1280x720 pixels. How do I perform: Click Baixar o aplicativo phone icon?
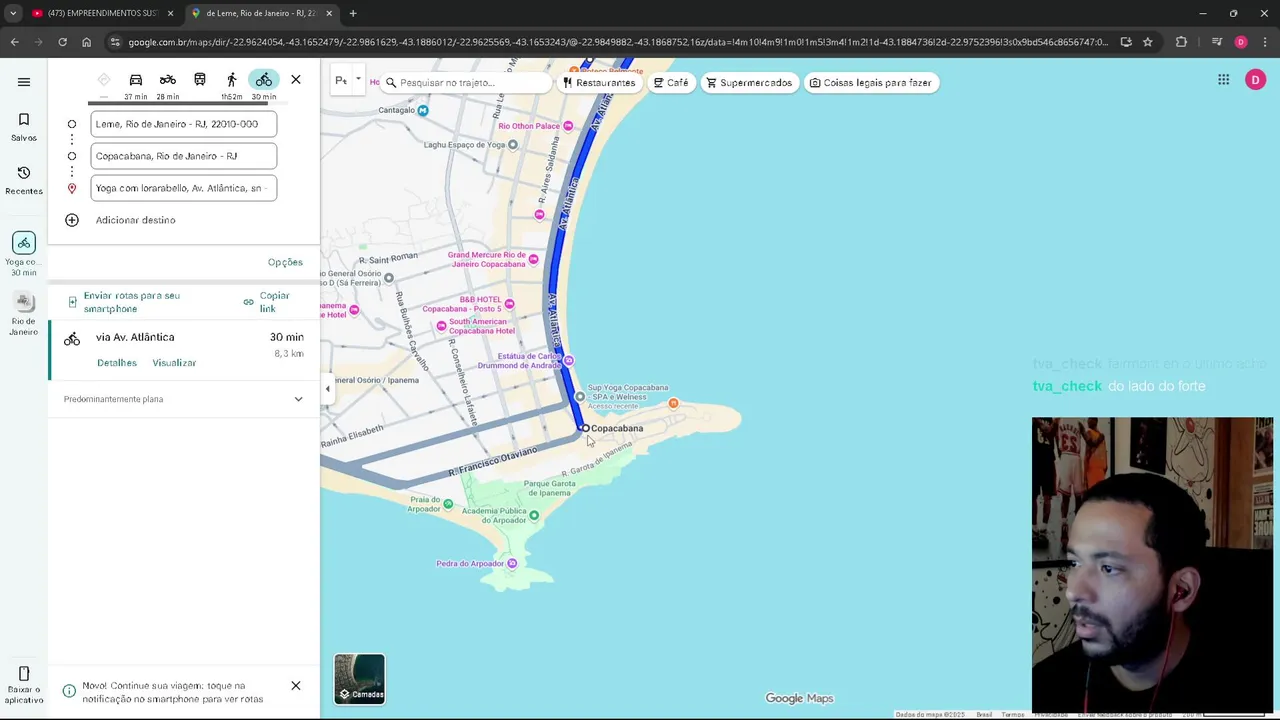(x=24, y=674)
